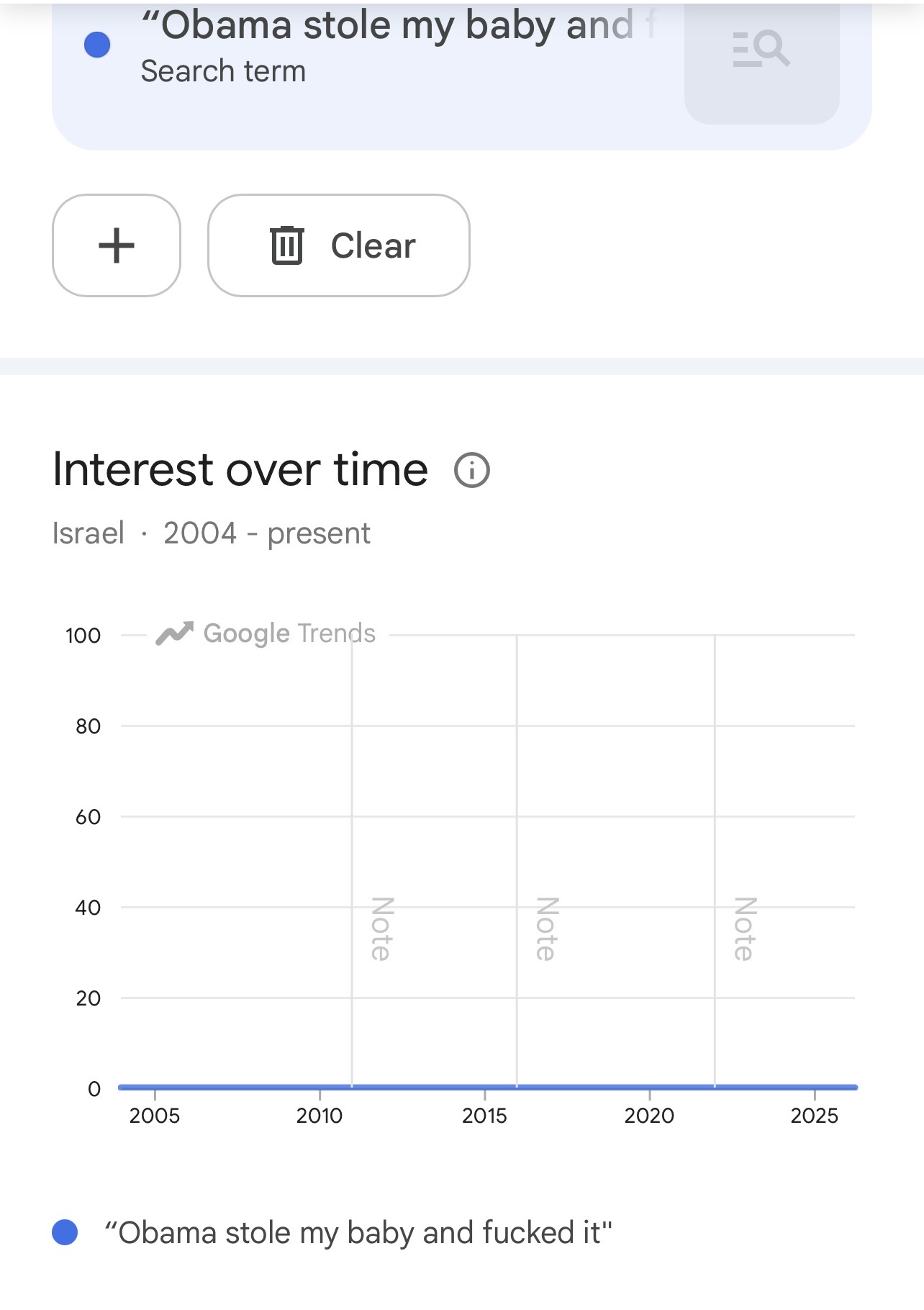Click the "2004 - present" time range text

click(x=266, y=533)
